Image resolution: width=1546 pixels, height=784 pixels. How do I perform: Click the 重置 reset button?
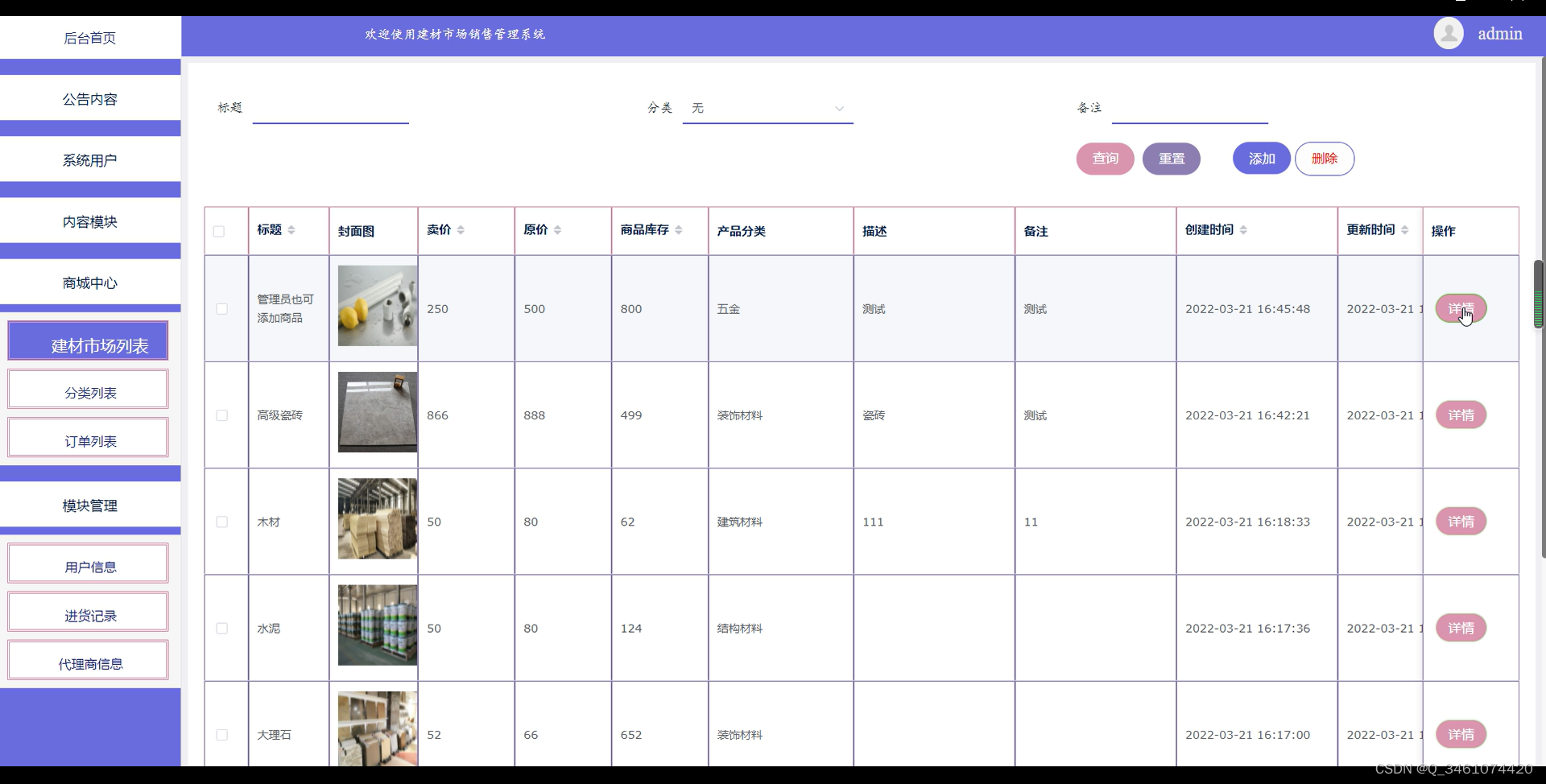point(1172,159)
